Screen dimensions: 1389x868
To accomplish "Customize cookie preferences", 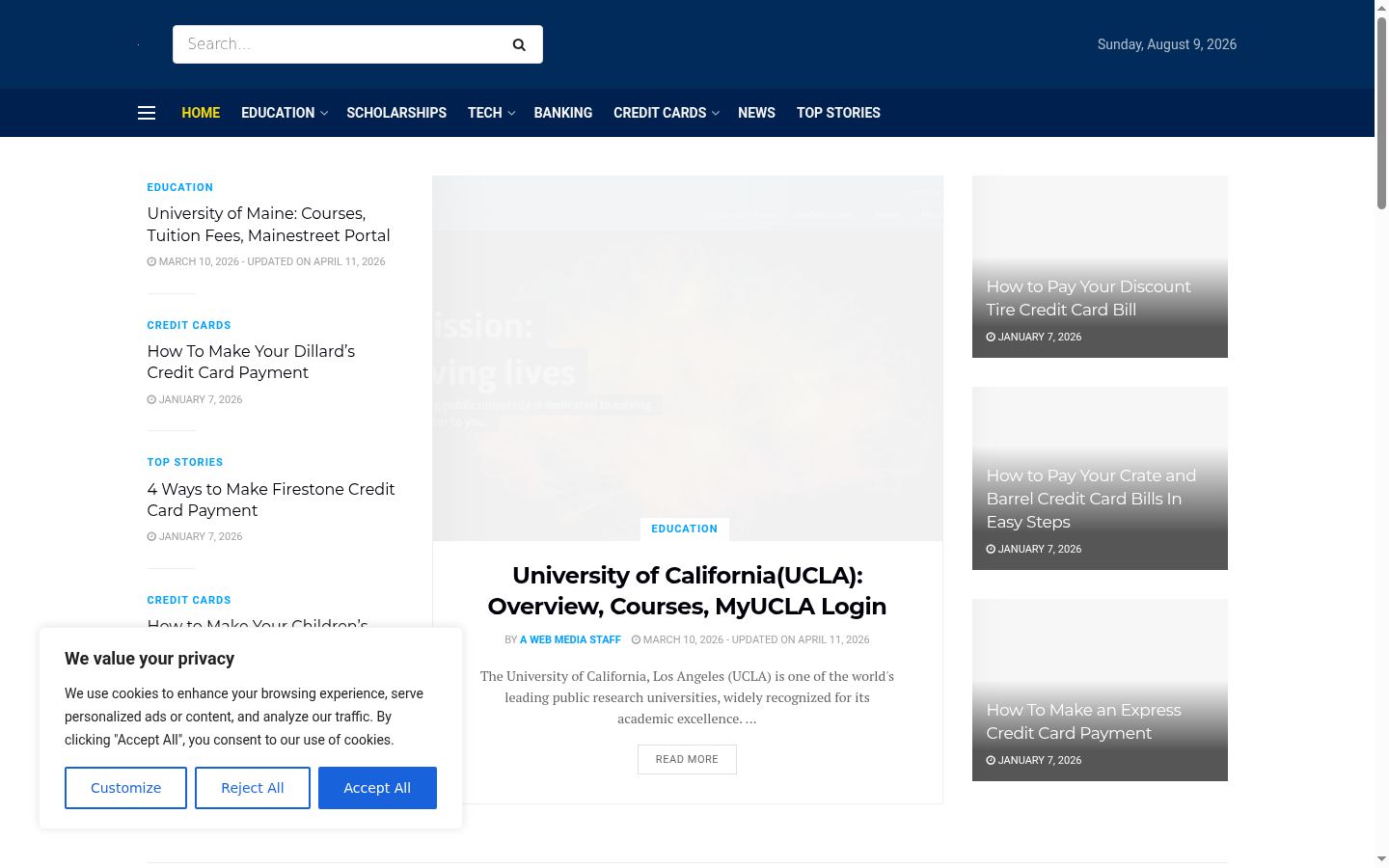I will 125,788.
